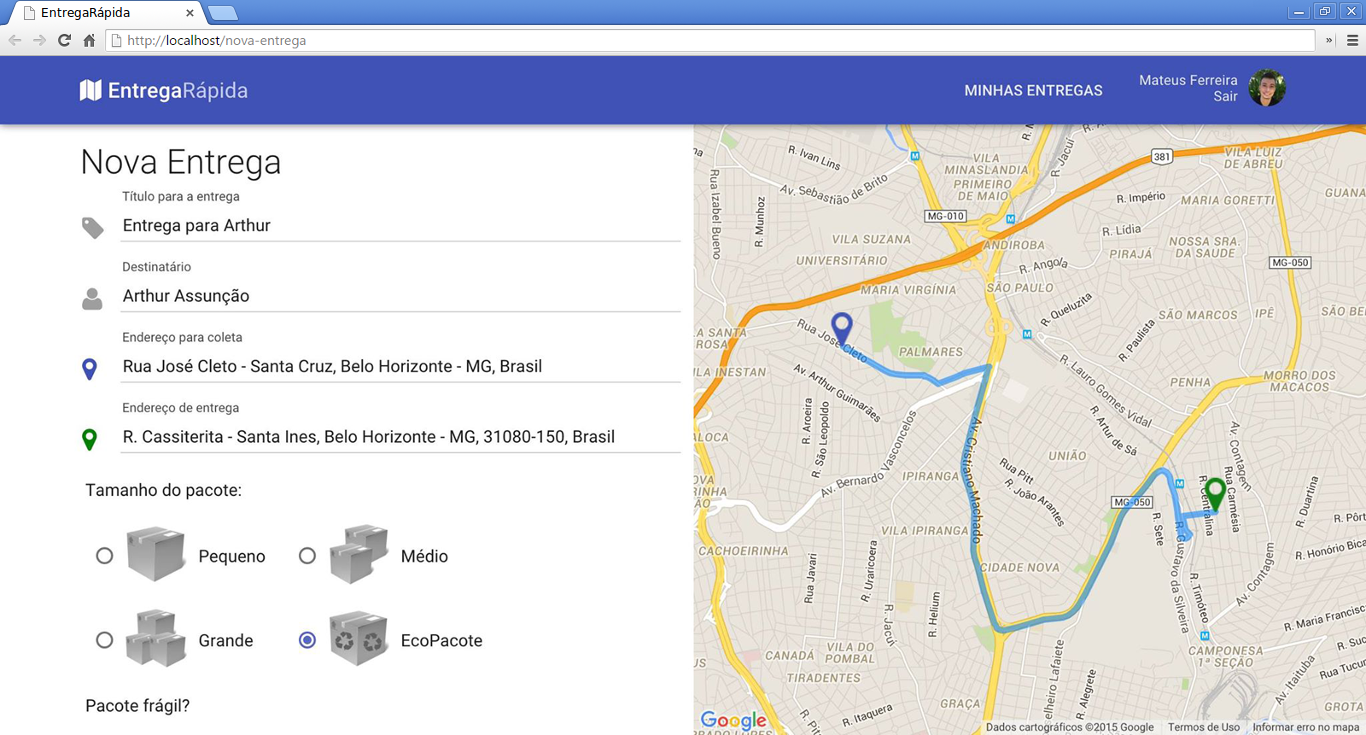Screen dimensions: 1366x735
Task: Click the PALMARES map label
Action: pos(930,352)
